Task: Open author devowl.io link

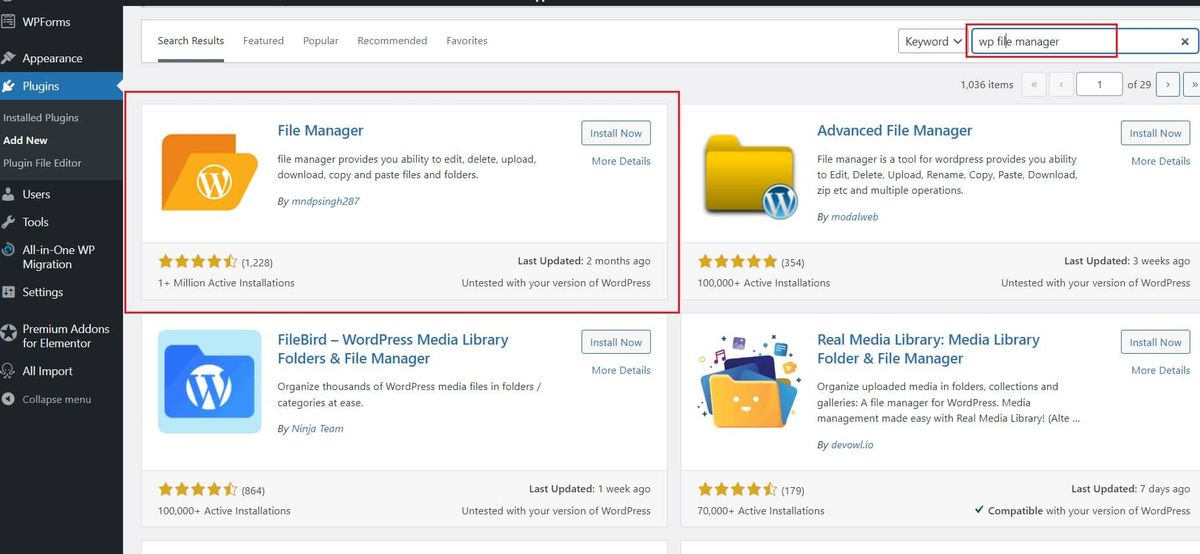Action: pyautogui.click(x=851, y=444)
